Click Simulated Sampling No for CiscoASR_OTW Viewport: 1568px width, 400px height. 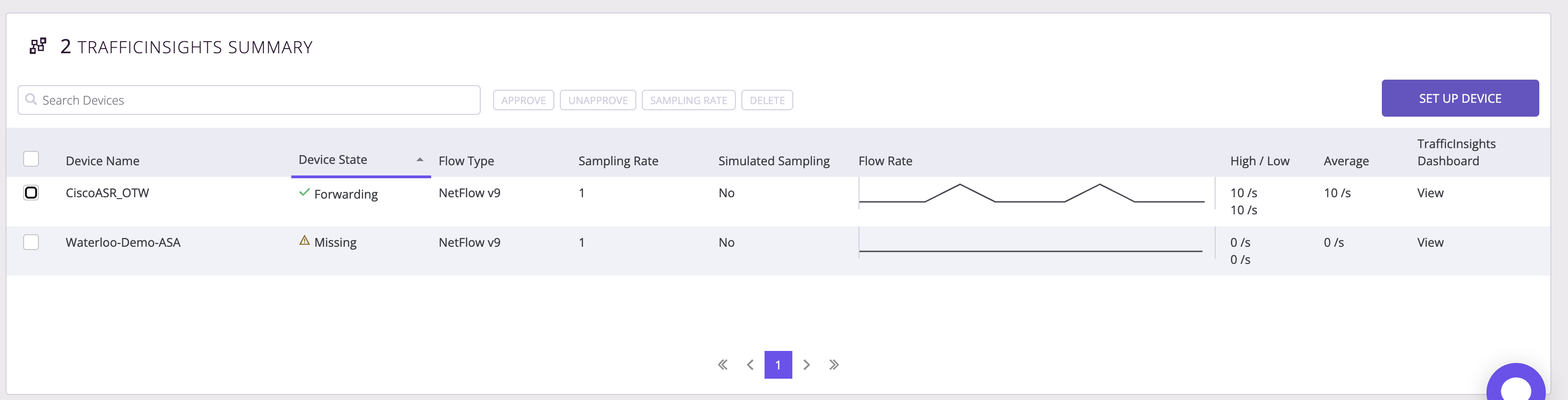point(726,193)
